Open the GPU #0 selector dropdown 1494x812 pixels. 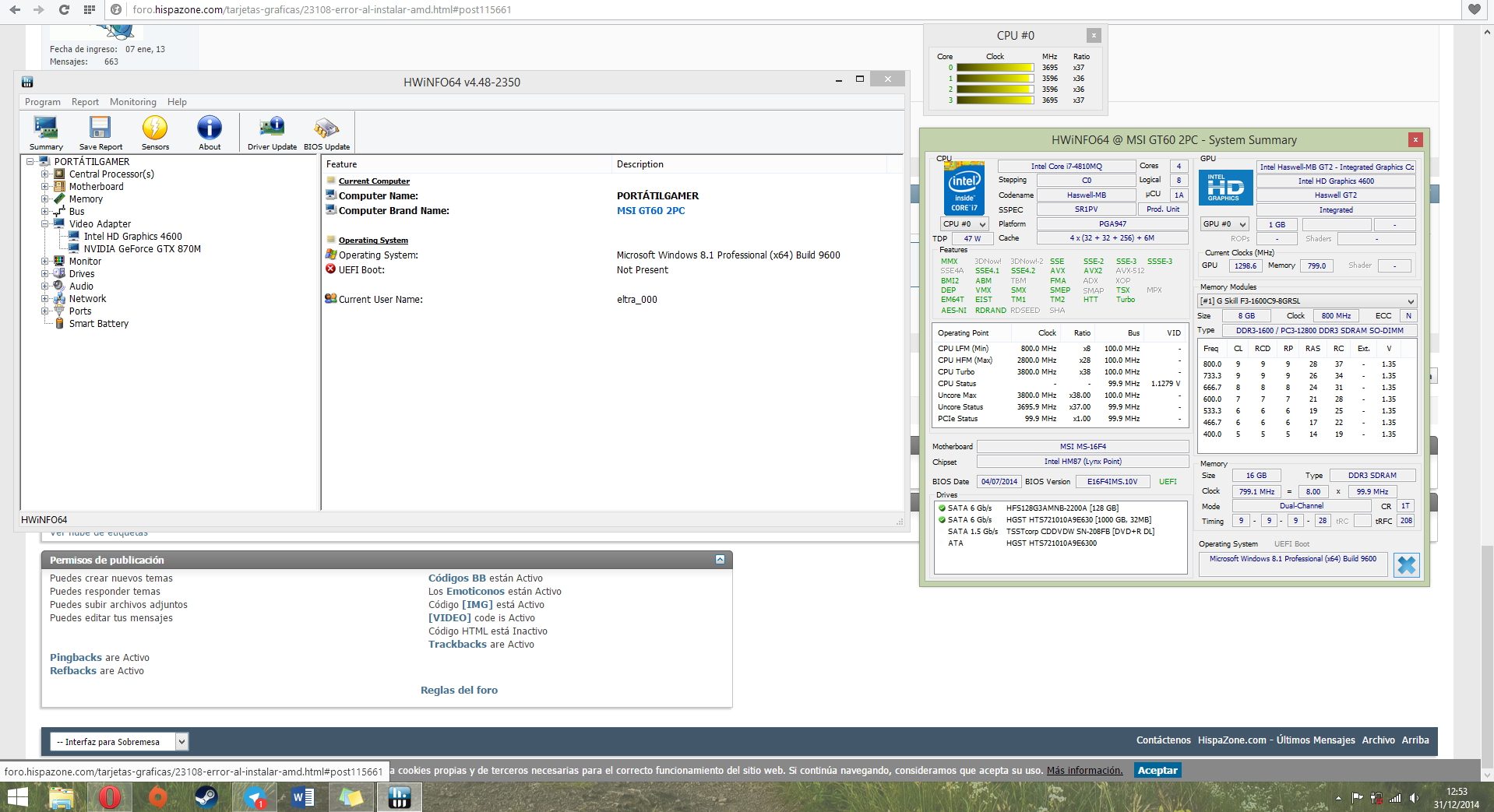pyautogui.click(x=1224, y=224)
